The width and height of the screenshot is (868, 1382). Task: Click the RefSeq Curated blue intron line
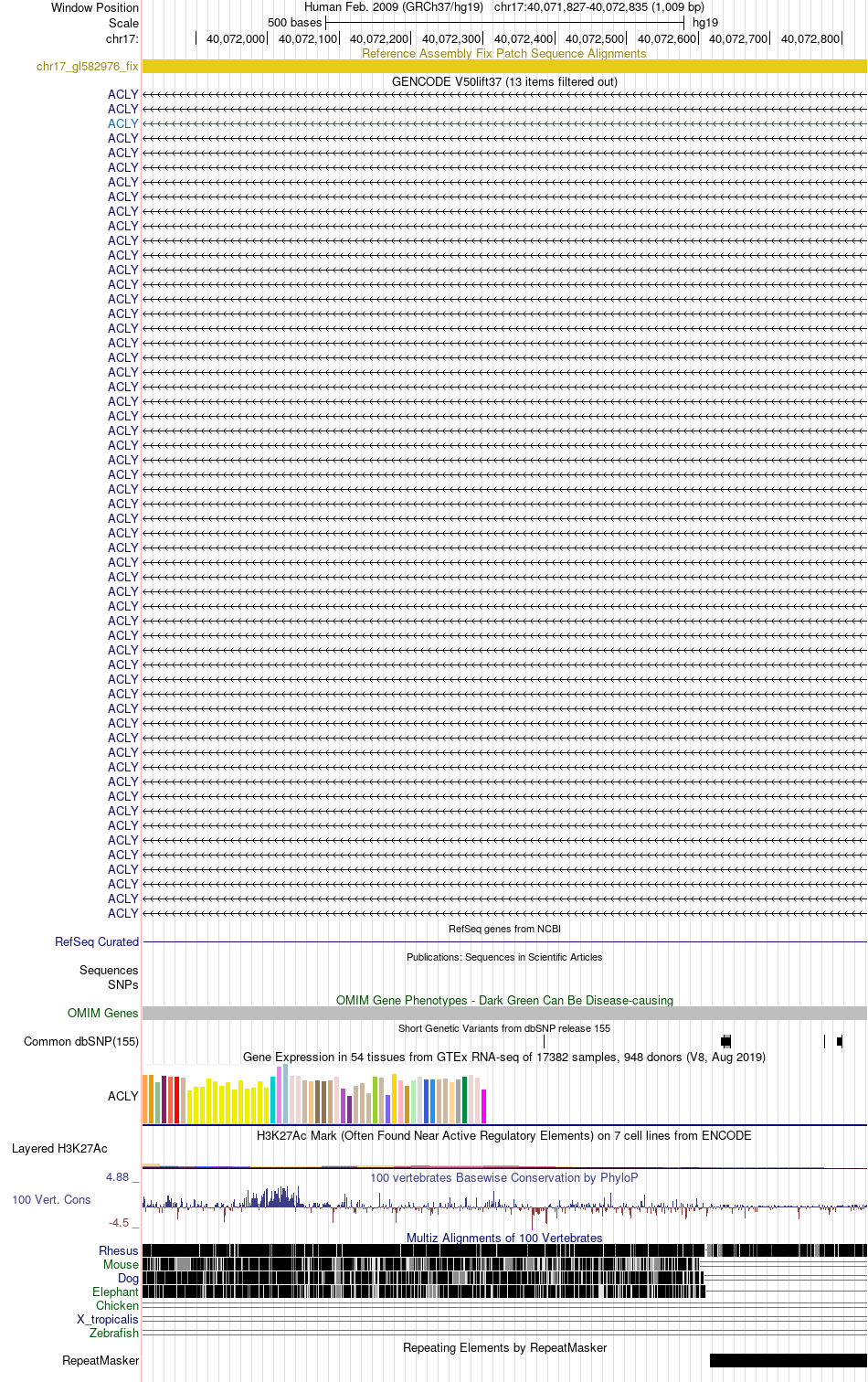click(504, 941)
